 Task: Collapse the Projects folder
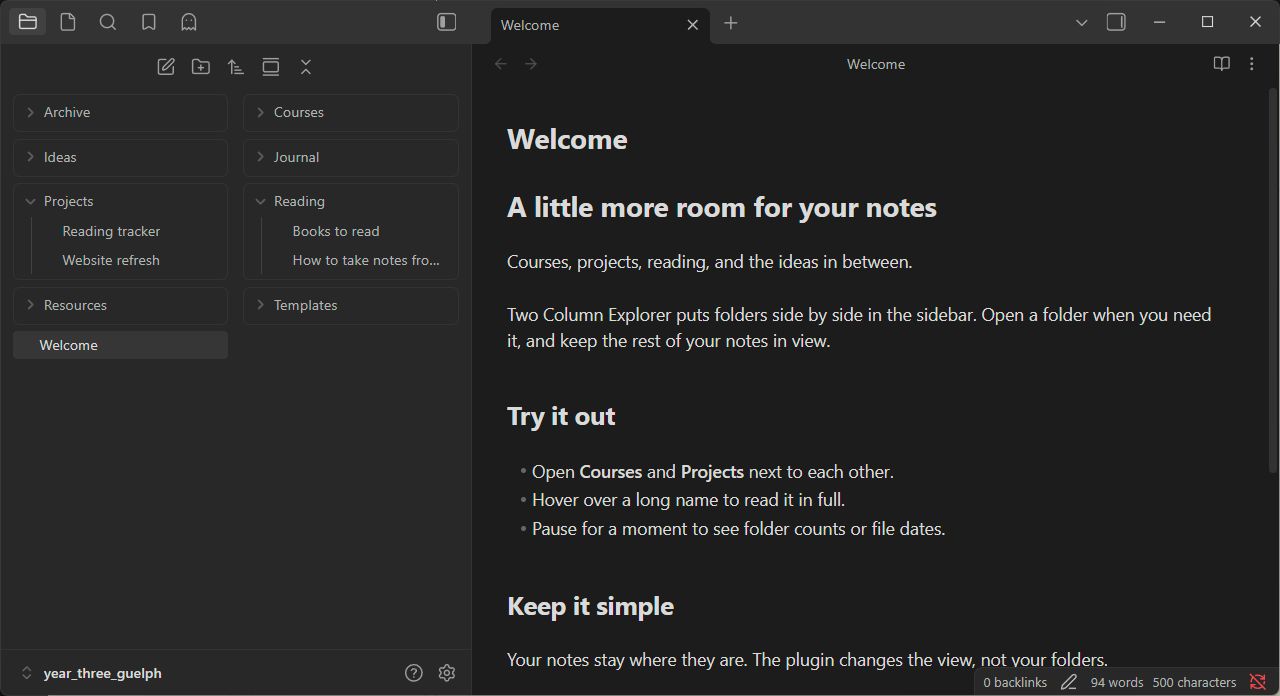tap(121, 202)
